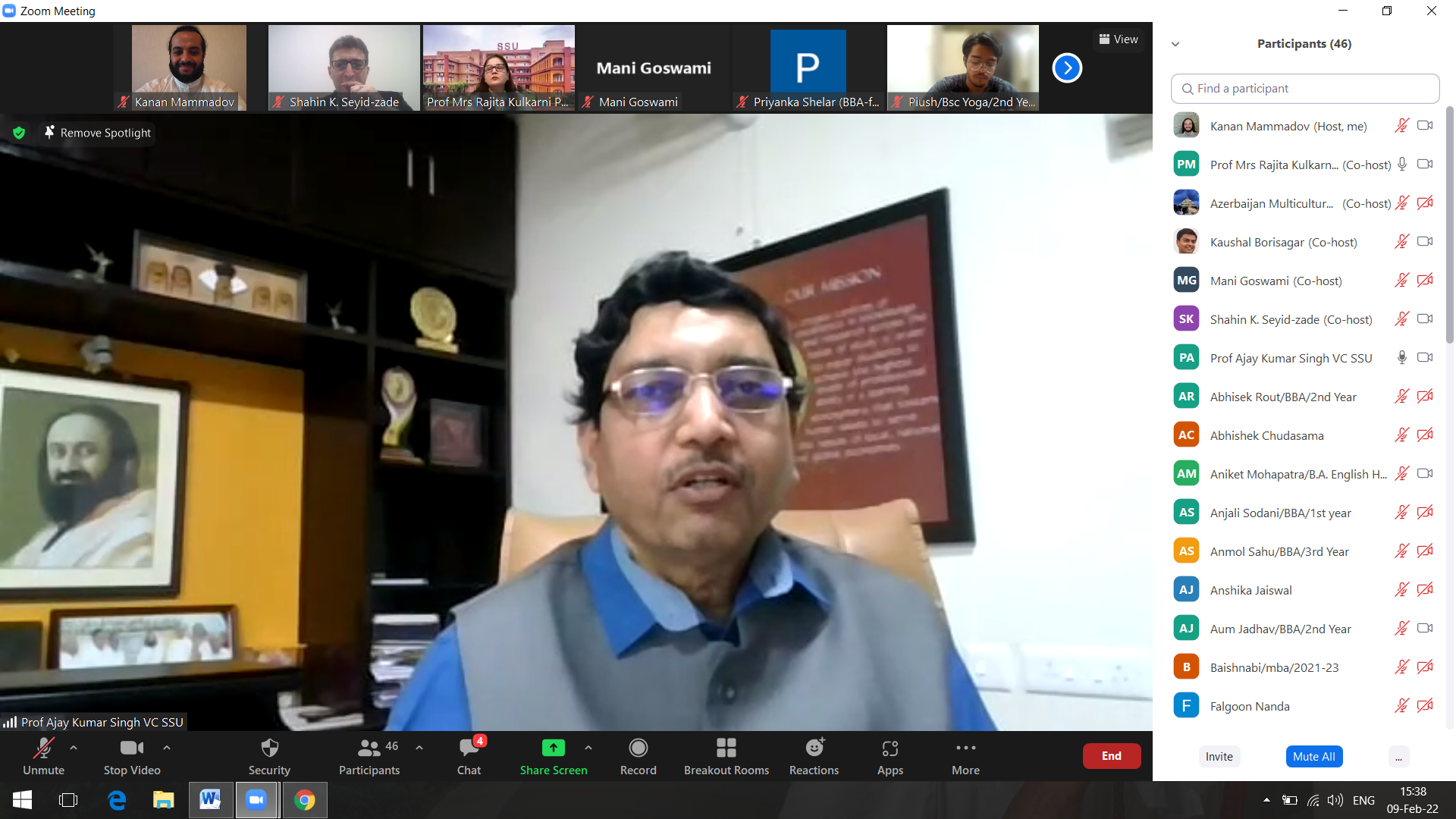Open the Security shield icon
Image resolution: width=1456 pixels, height=819 pixels.
(x=269, y=748)
